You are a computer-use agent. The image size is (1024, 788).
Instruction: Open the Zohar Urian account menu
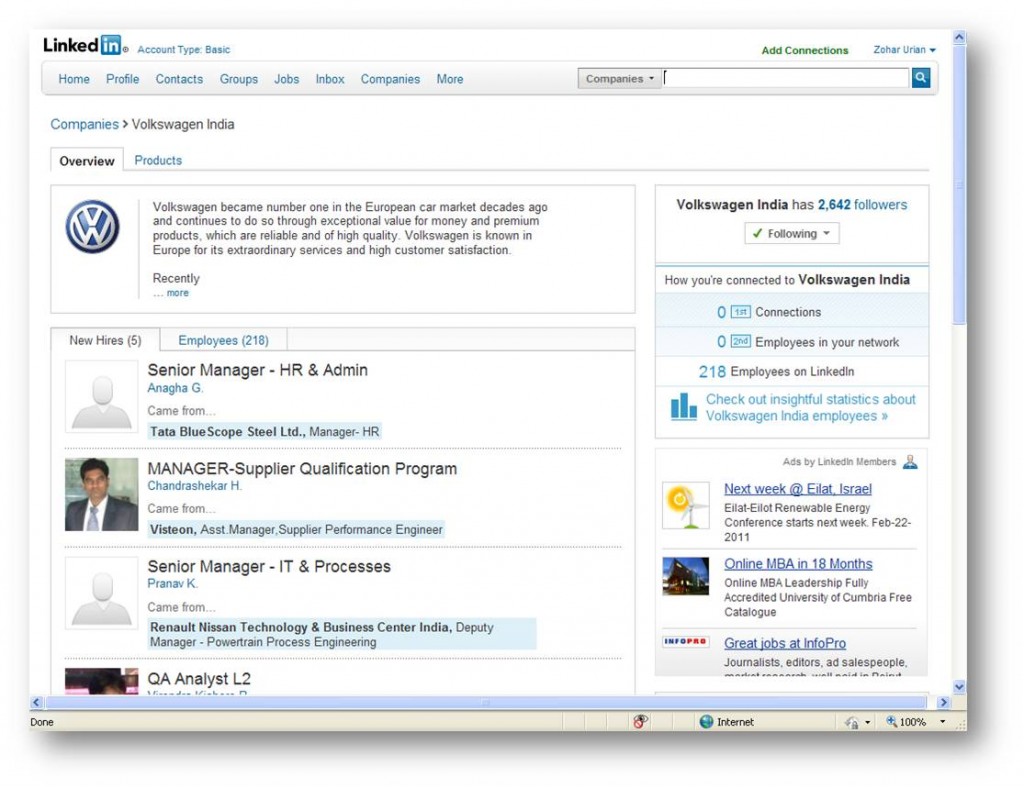coord(904,50)
